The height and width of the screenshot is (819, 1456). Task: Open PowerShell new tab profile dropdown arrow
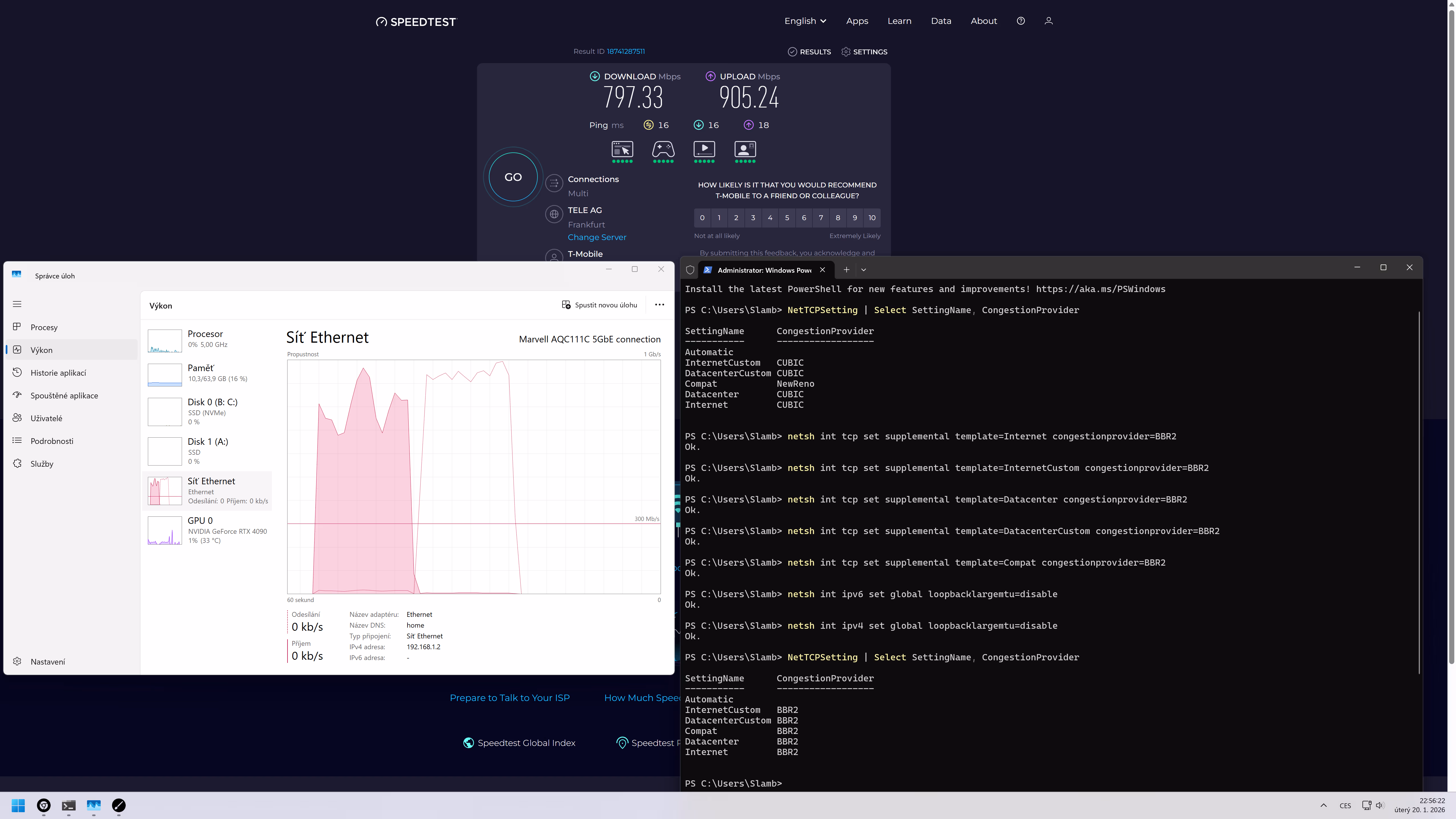click(863, 270)
